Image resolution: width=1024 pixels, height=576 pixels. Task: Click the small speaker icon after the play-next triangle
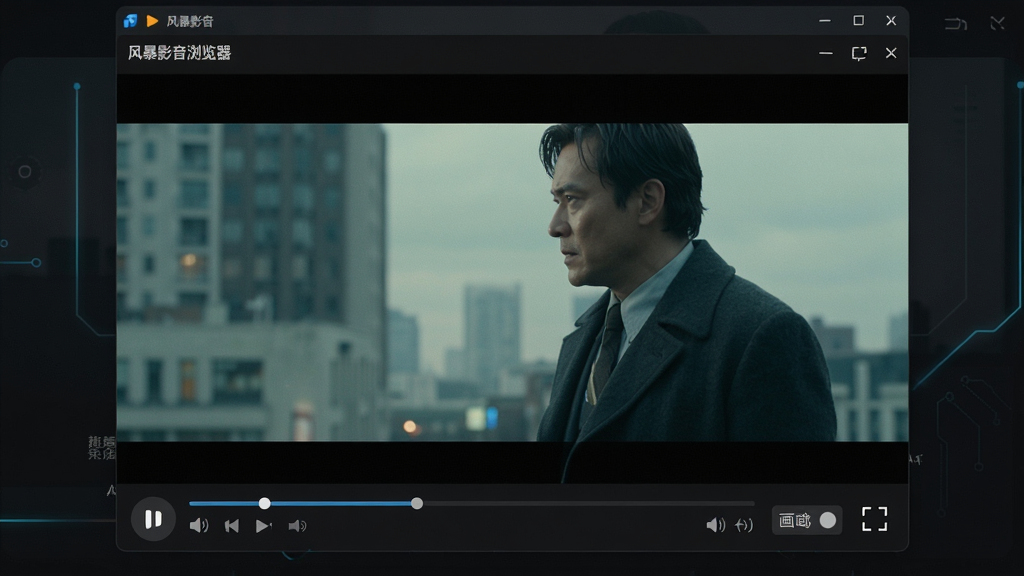pos(297,526)
